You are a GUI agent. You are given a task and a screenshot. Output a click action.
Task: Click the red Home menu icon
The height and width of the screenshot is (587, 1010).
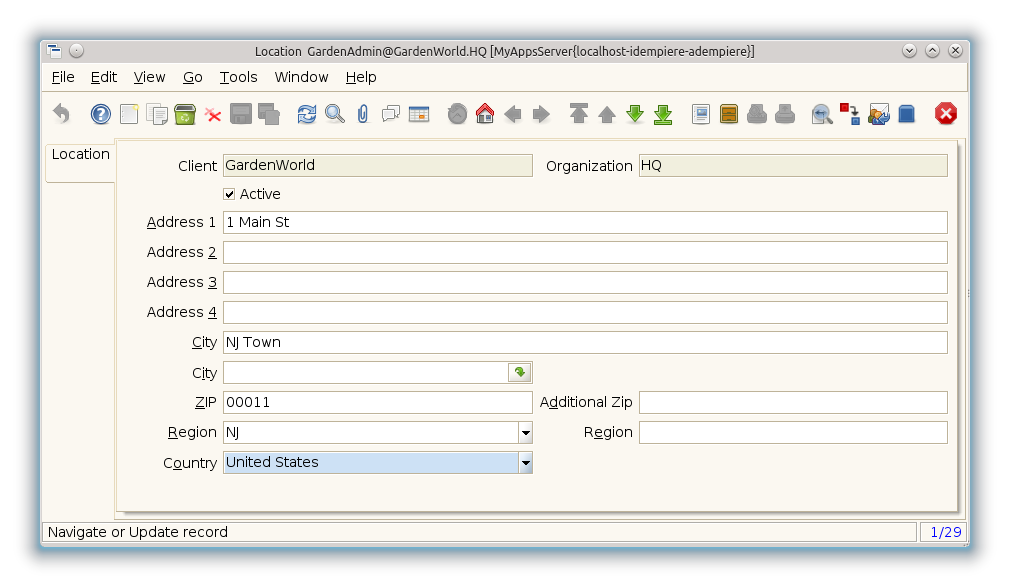click(x=485, y=114)
